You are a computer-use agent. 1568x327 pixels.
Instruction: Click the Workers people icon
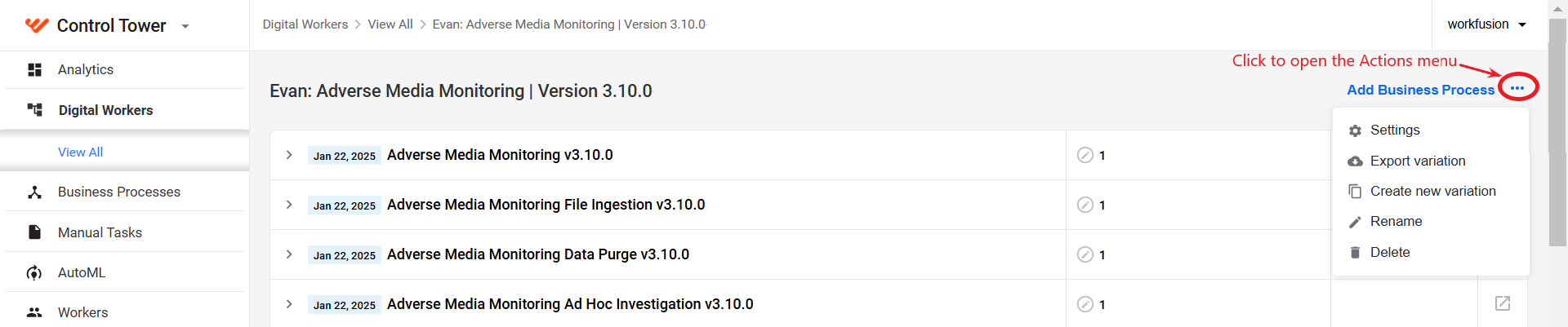pos(34,312)
